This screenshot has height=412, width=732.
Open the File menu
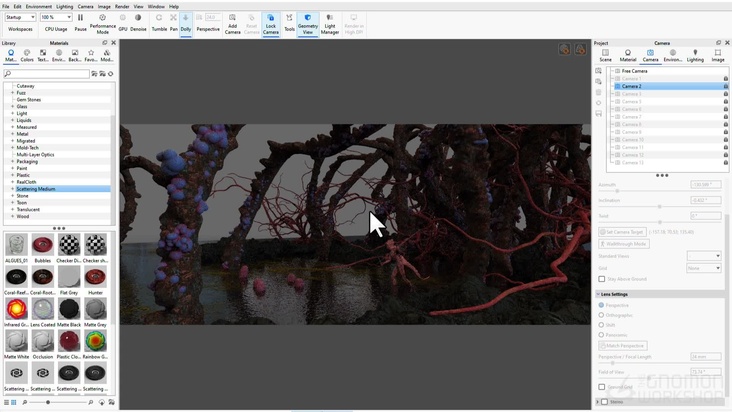tap(6, 7)
